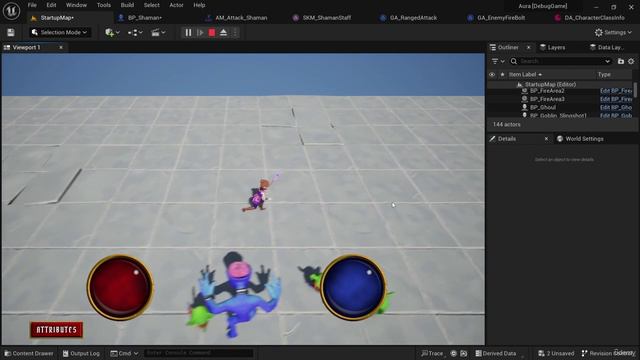Viewport: 640px width, 360px height.
Task: Sort by the Type column
Action: [x=604, y=75]
